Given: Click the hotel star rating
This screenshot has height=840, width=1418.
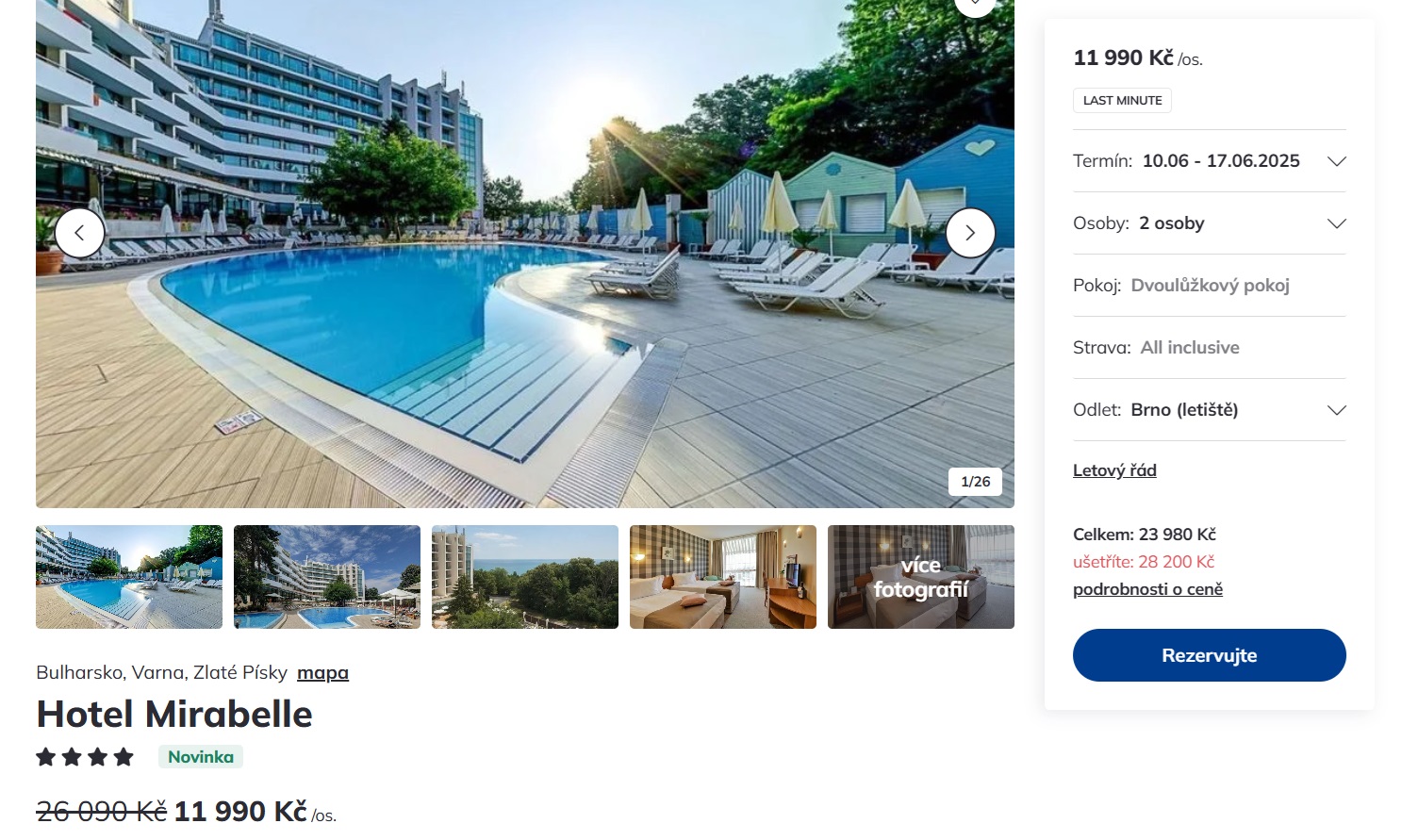Looking at the screenshot, I should (85, 757).
